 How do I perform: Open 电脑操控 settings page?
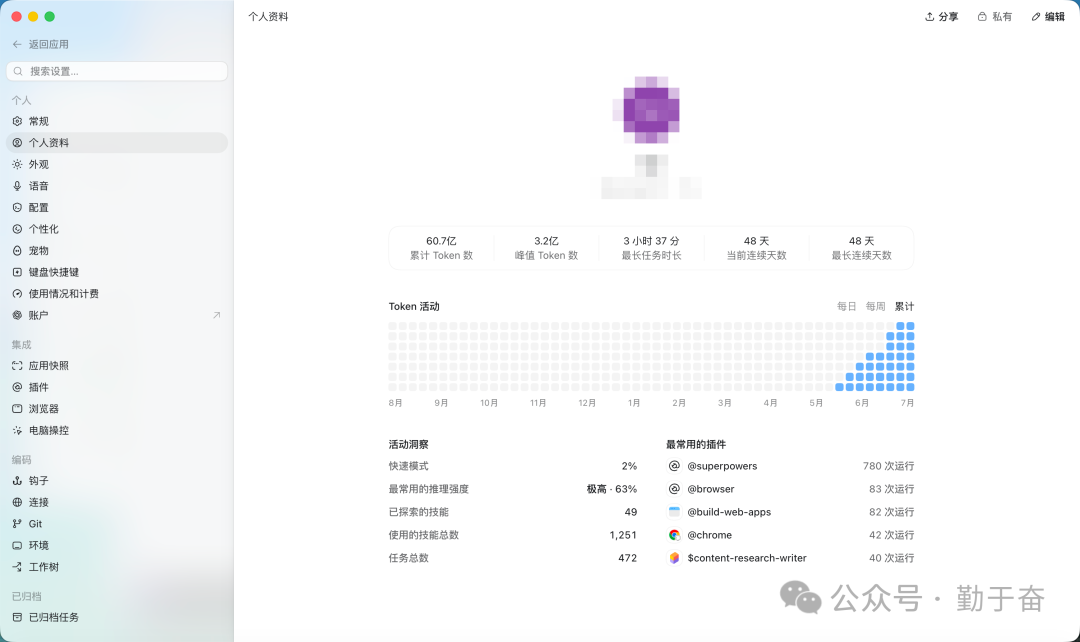(x=117, y=431)
